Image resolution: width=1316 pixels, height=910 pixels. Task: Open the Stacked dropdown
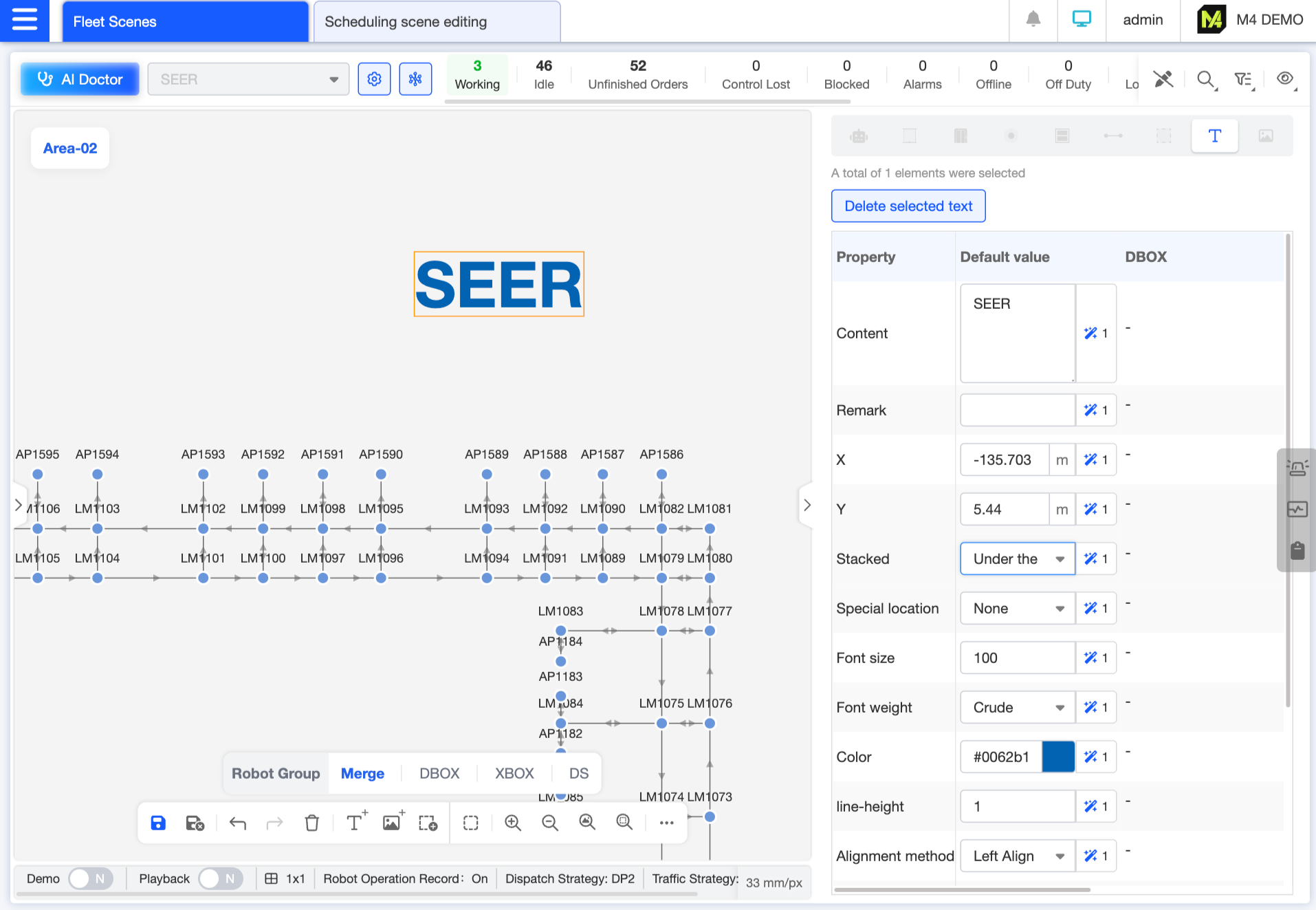(1017, 559)
